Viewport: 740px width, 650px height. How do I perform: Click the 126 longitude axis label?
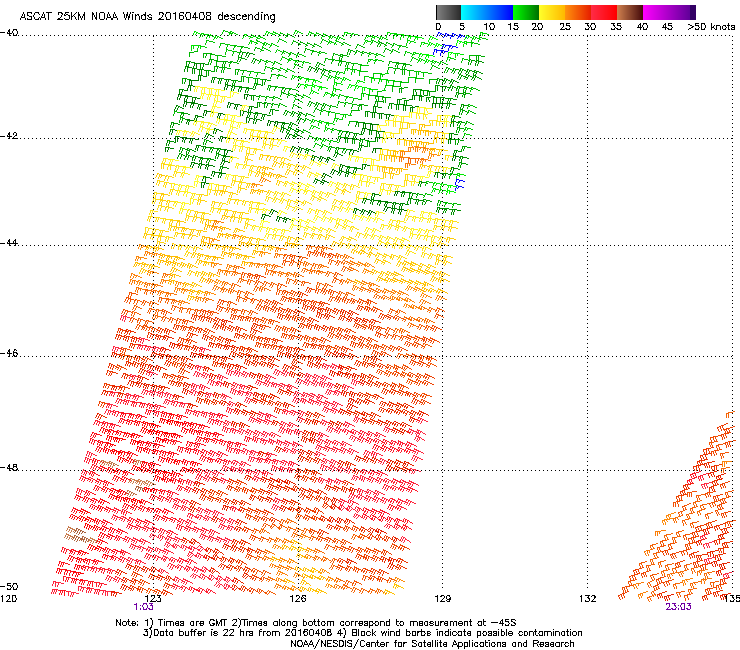coord(298,599)
